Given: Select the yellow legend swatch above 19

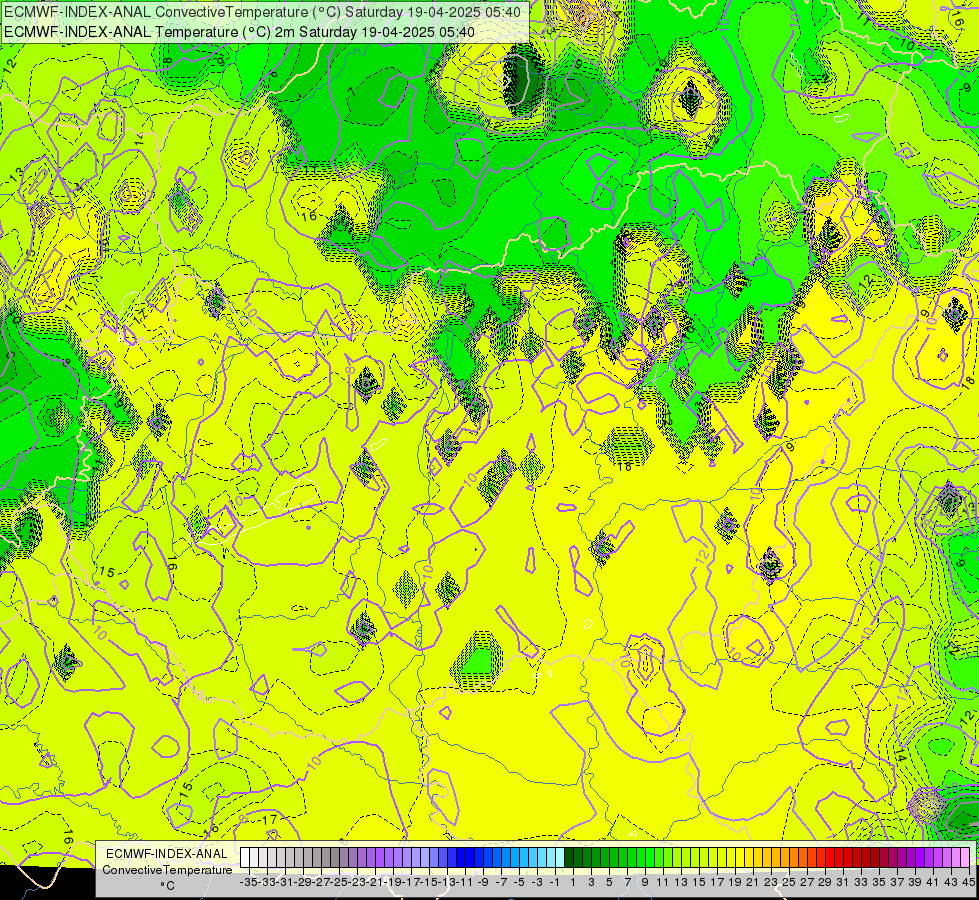Looking at the screenshot, I should (731, 858).
